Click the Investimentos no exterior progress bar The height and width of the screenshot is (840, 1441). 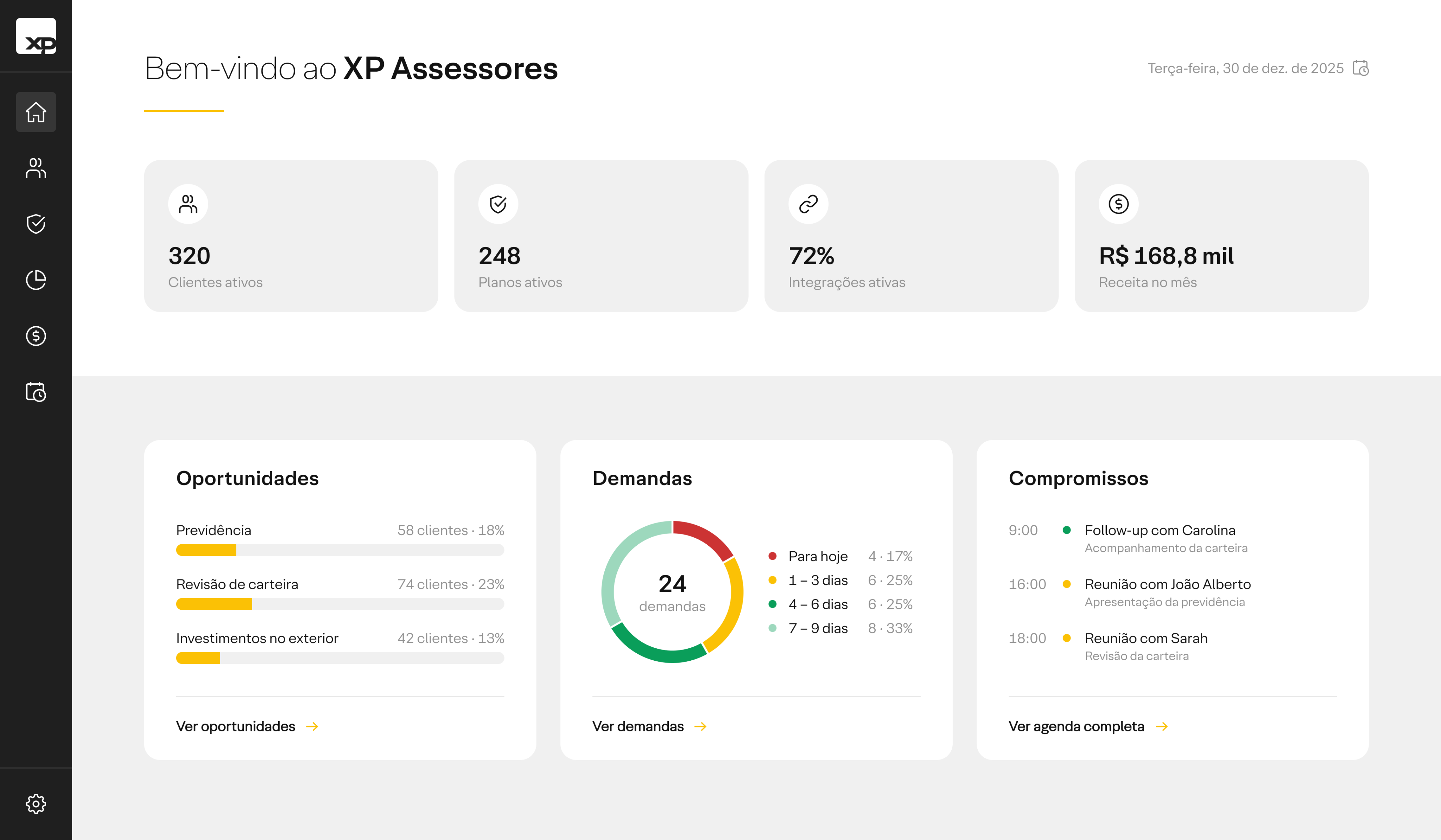(340, 658)
